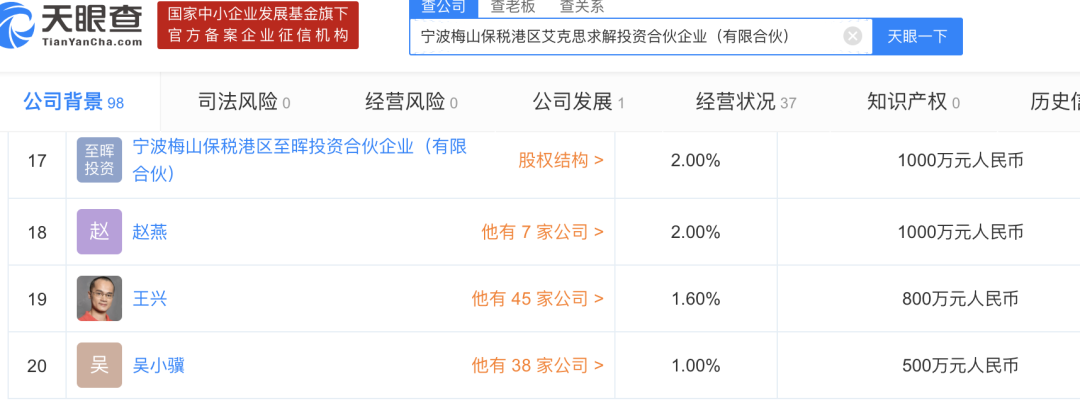Click the 天眼一下 search button
The width and height of the screenshot is (1080, 413).
(918, 36)
